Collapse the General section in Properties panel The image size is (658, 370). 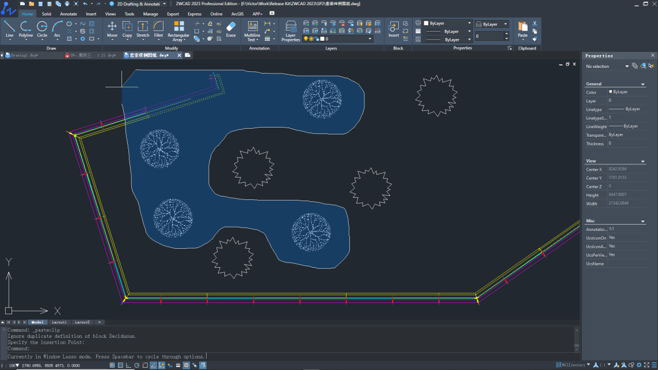click(643, 84)
